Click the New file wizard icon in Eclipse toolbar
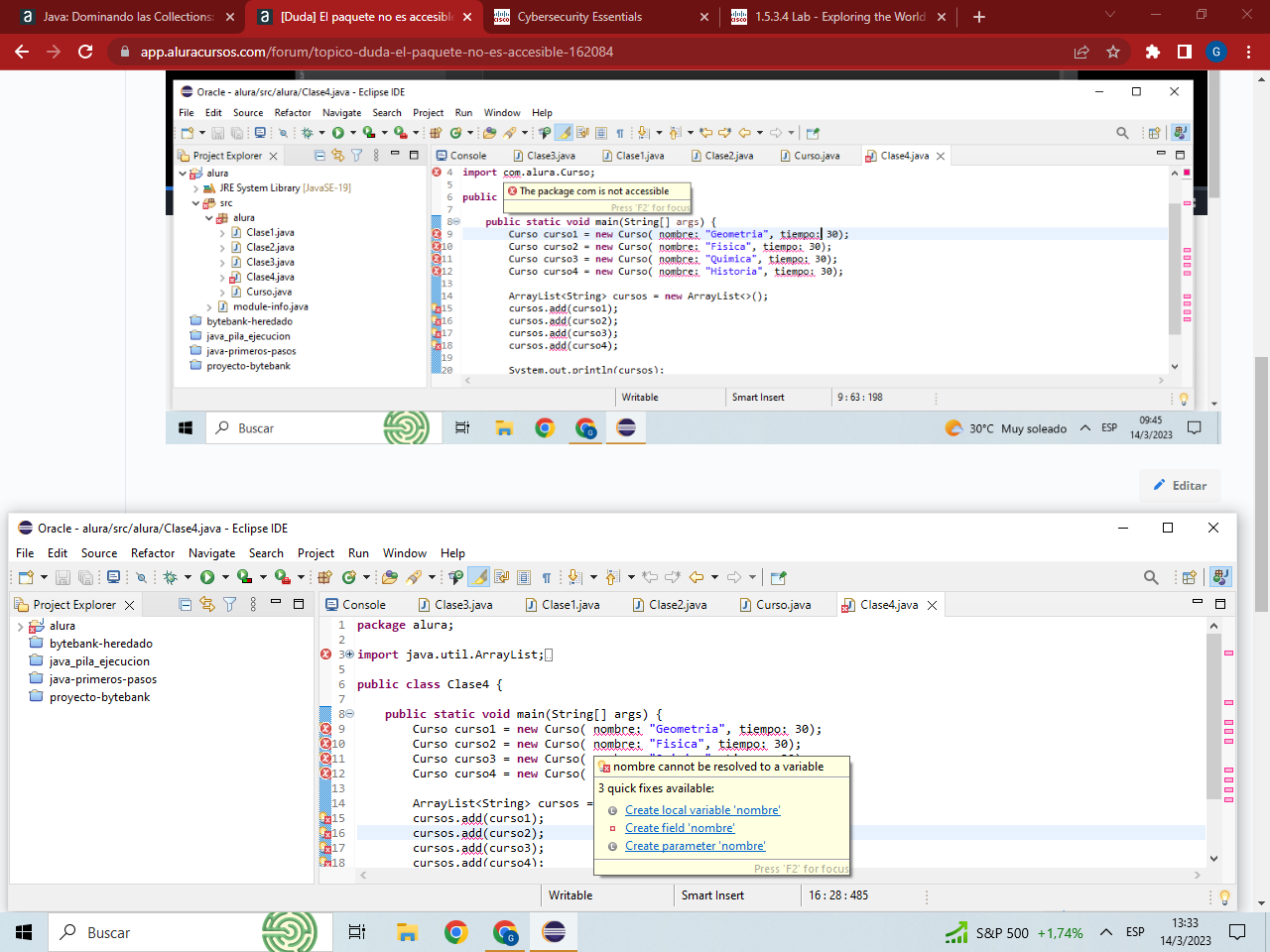This screenshot has width=1270, height=952. click(26, 577)
